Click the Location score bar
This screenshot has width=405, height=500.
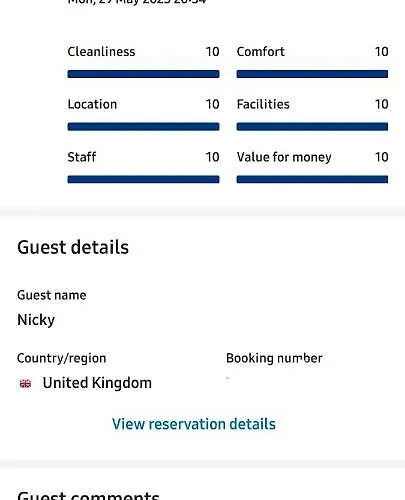(143, 127)
